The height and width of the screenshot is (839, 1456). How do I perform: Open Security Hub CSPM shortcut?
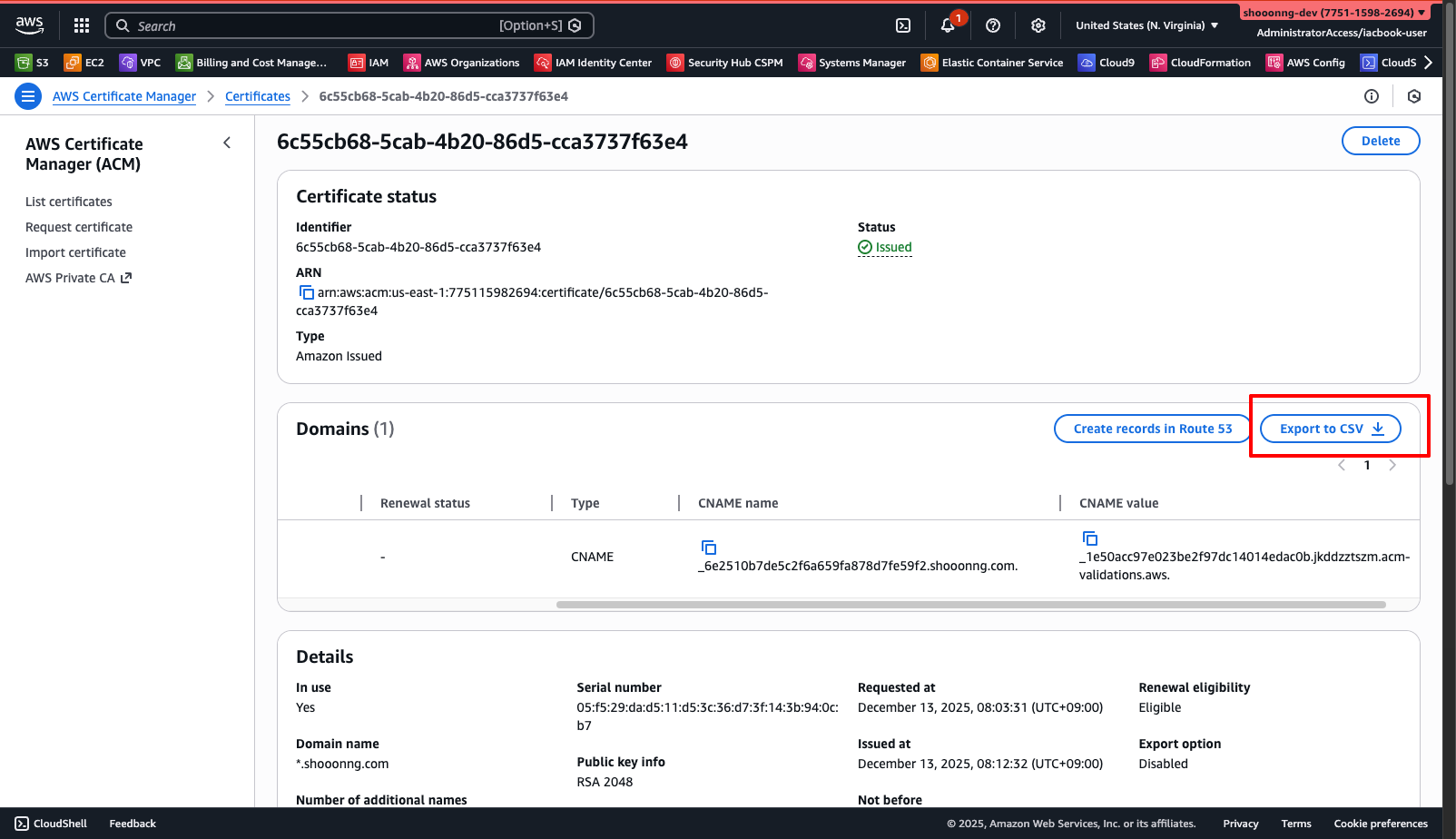725,63
